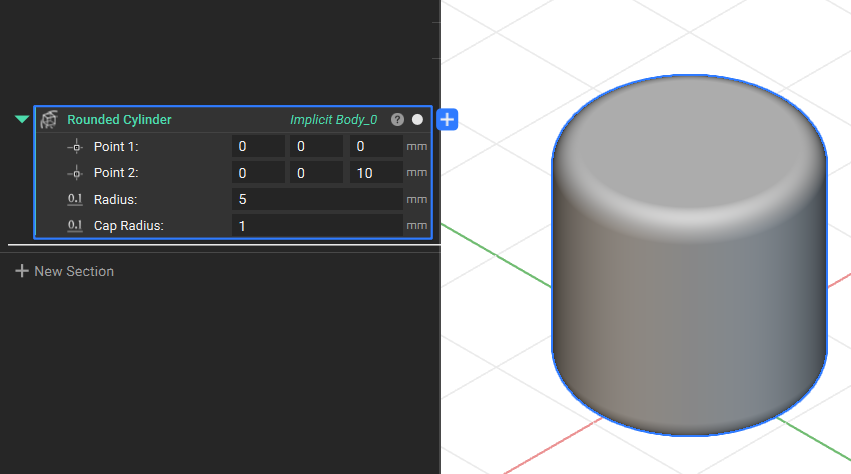Click the Rounded Cylinder block title
The height and width of the screenshot is (474, 851).
coord(119,119)
